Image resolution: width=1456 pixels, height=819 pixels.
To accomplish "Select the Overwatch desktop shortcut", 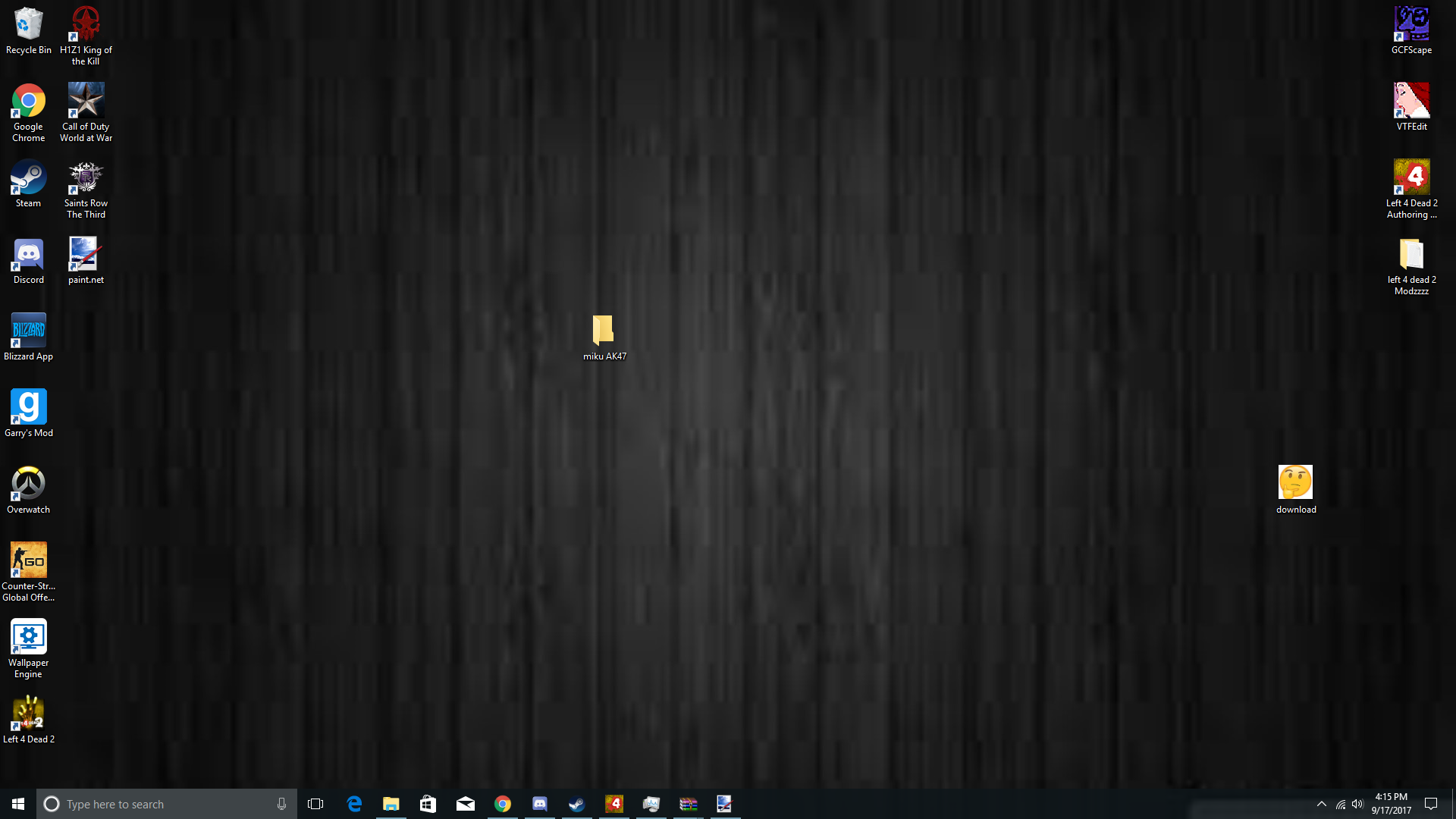I will pyautogui.click(x=28, y=484).
